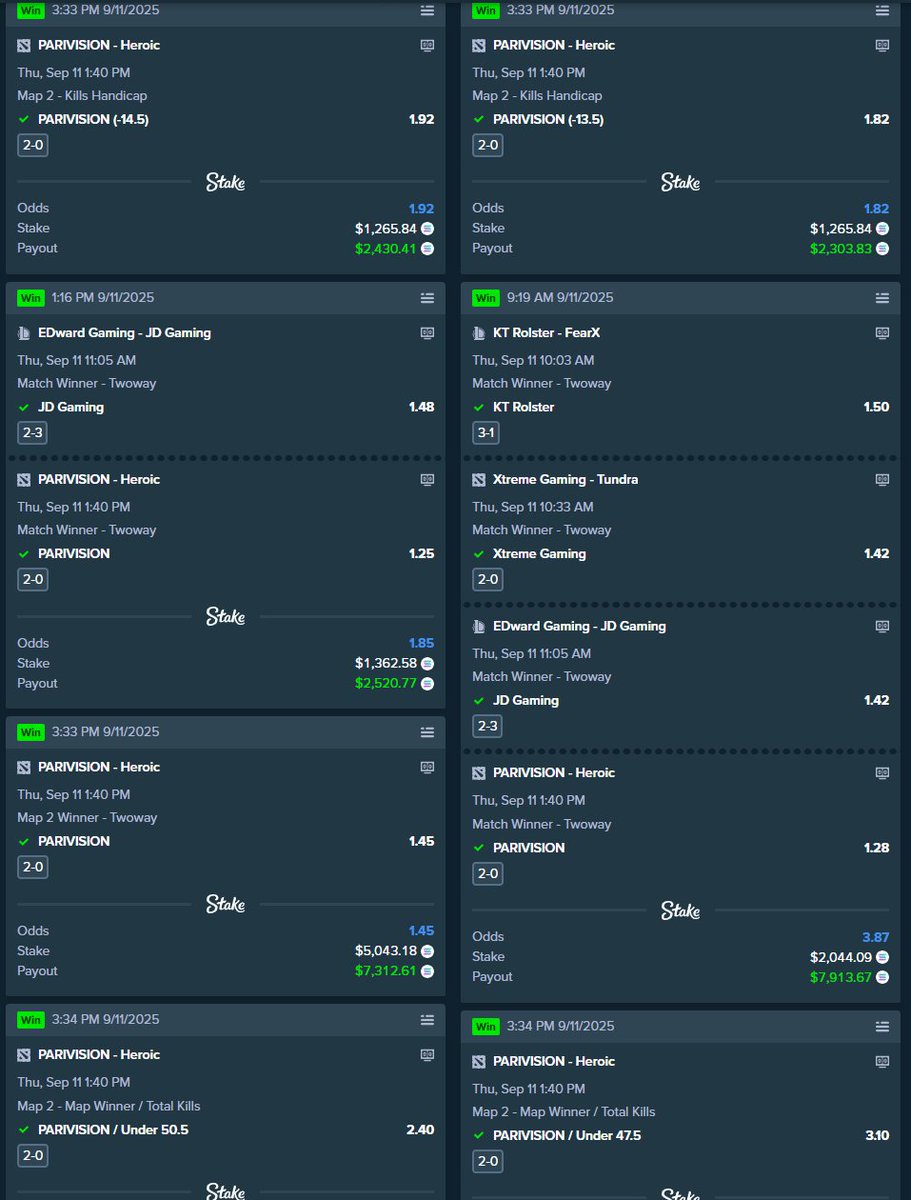Viewport: 911px width, 1200px height.
Task: Open the menu on the Under 47.5 bet card
Action: pyautogui.click(x=882, y=1027)
